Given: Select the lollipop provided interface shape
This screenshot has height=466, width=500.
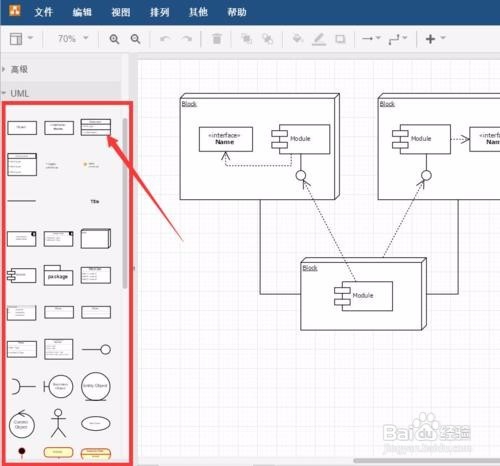Looking at the screenshot, I should point(96,349).
